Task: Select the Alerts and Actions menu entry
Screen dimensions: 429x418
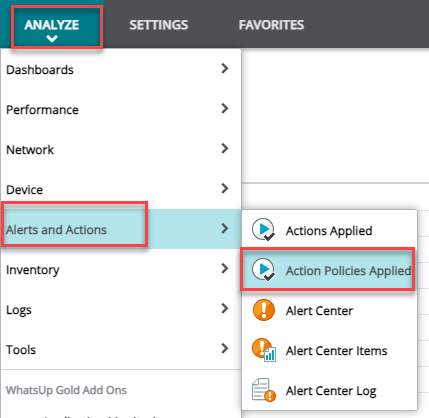Action: click(x=121, y=229)
